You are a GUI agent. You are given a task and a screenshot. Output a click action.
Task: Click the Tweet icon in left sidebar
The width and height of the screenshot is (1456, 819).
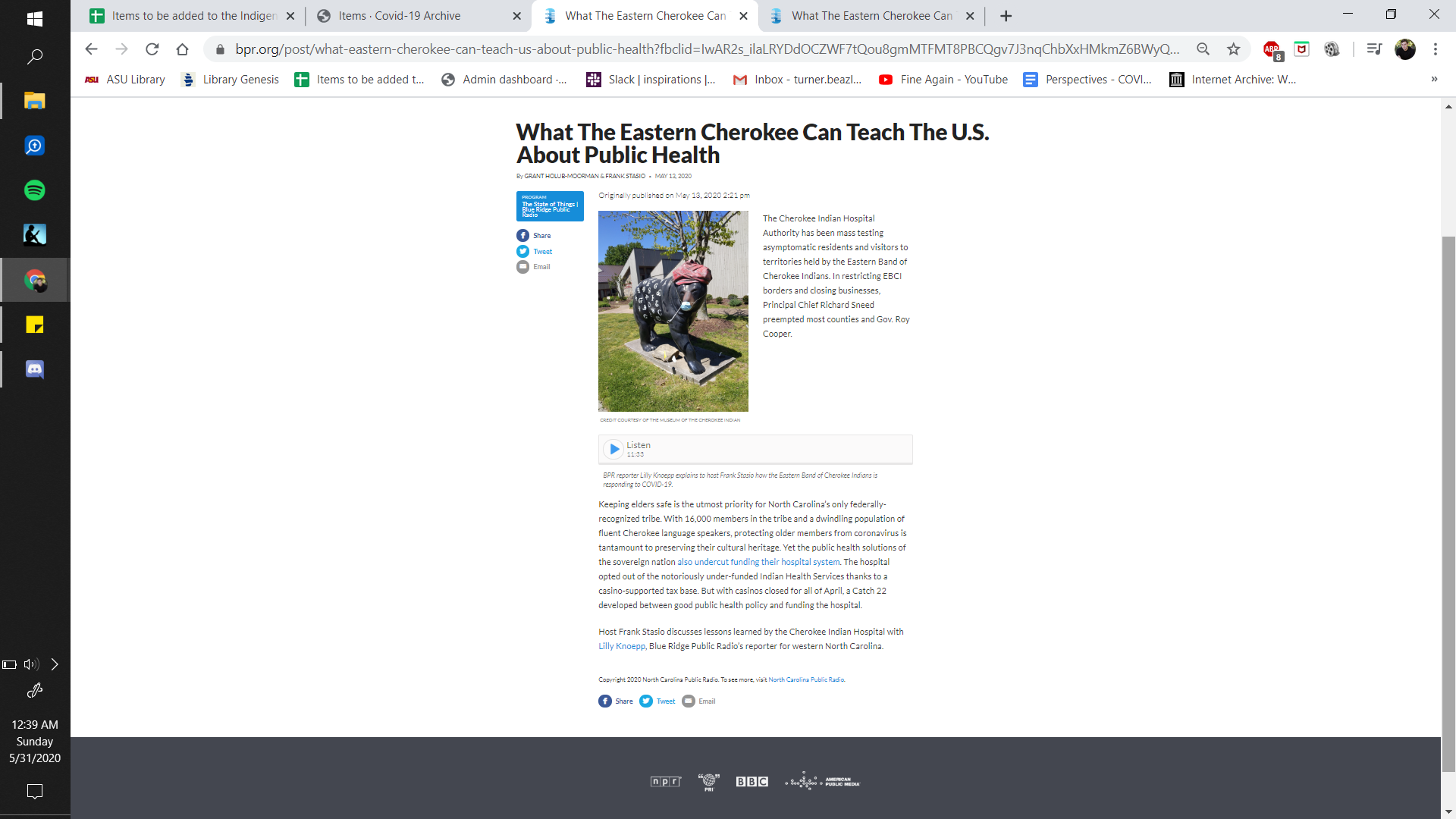pos(522,252)
